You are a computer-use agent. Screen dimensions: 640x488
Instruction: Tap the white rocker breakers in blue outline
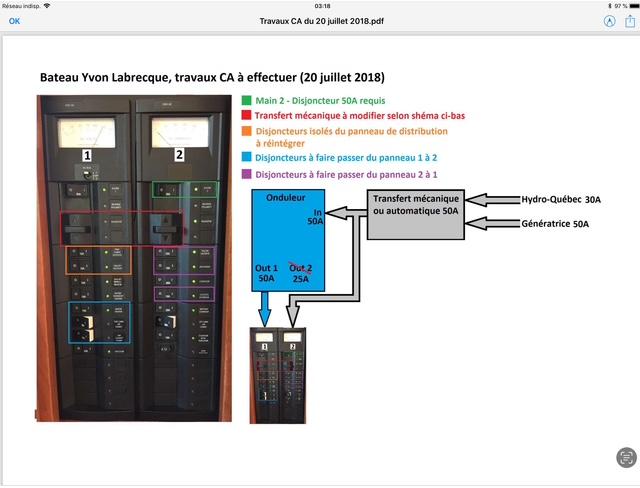[x=85, y=328]
